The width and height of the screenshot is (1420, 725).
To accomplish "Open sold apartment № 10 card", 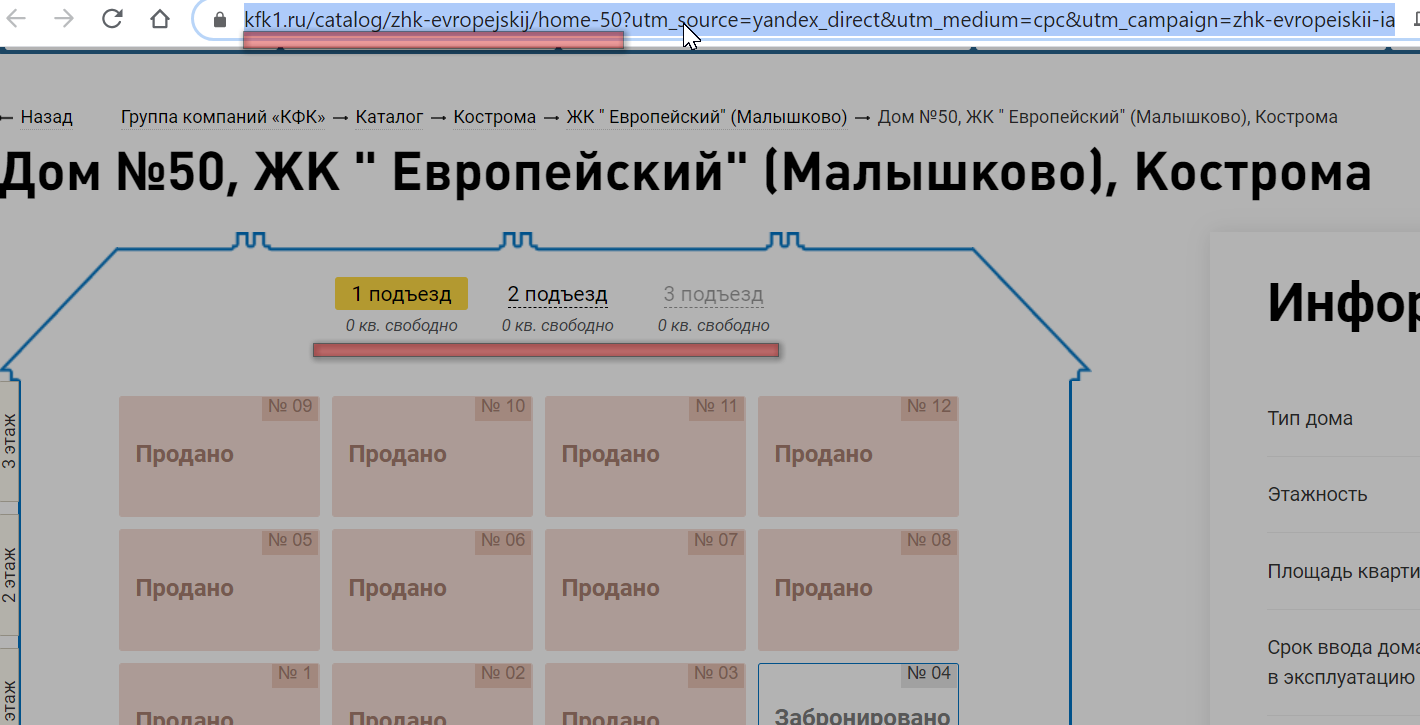I will 432,456.
